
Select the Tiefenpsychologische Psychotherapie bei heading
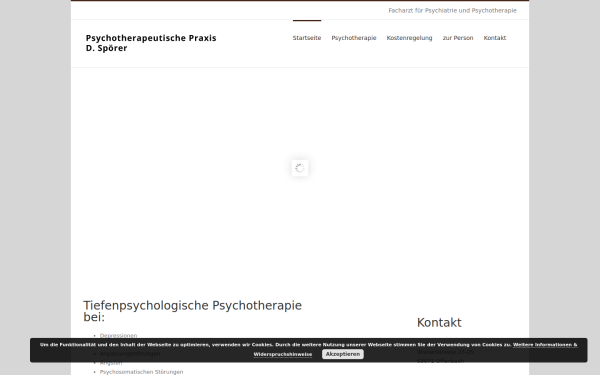tap(192, 311)
